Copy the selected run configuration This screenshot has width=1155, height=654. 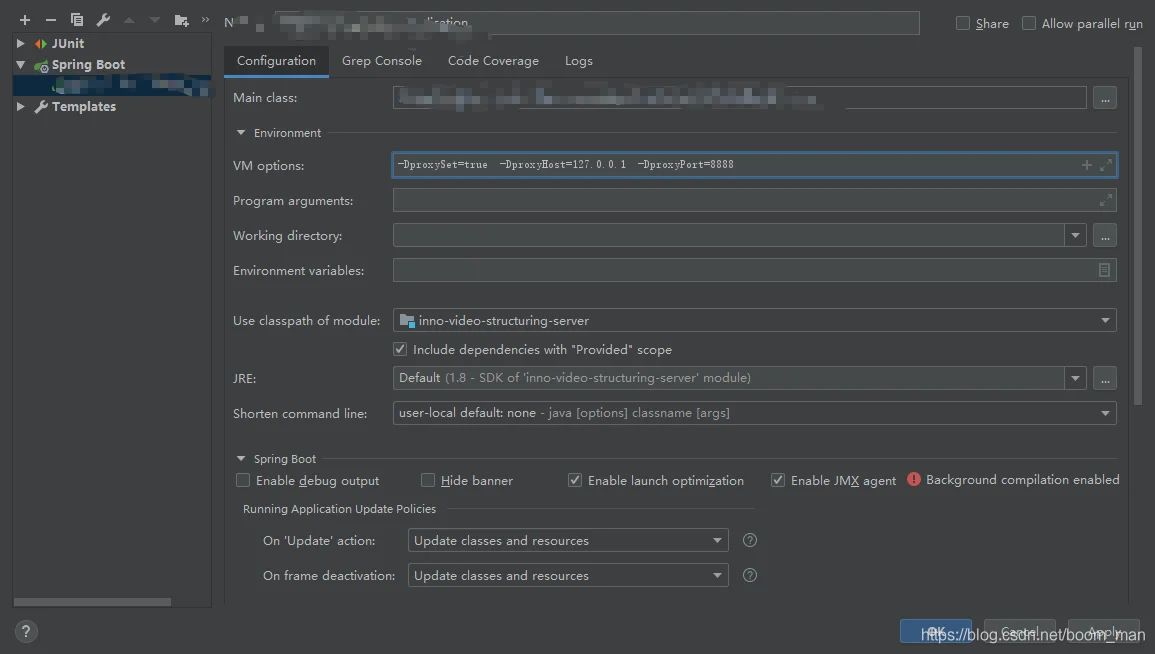[x=77, y=20]
